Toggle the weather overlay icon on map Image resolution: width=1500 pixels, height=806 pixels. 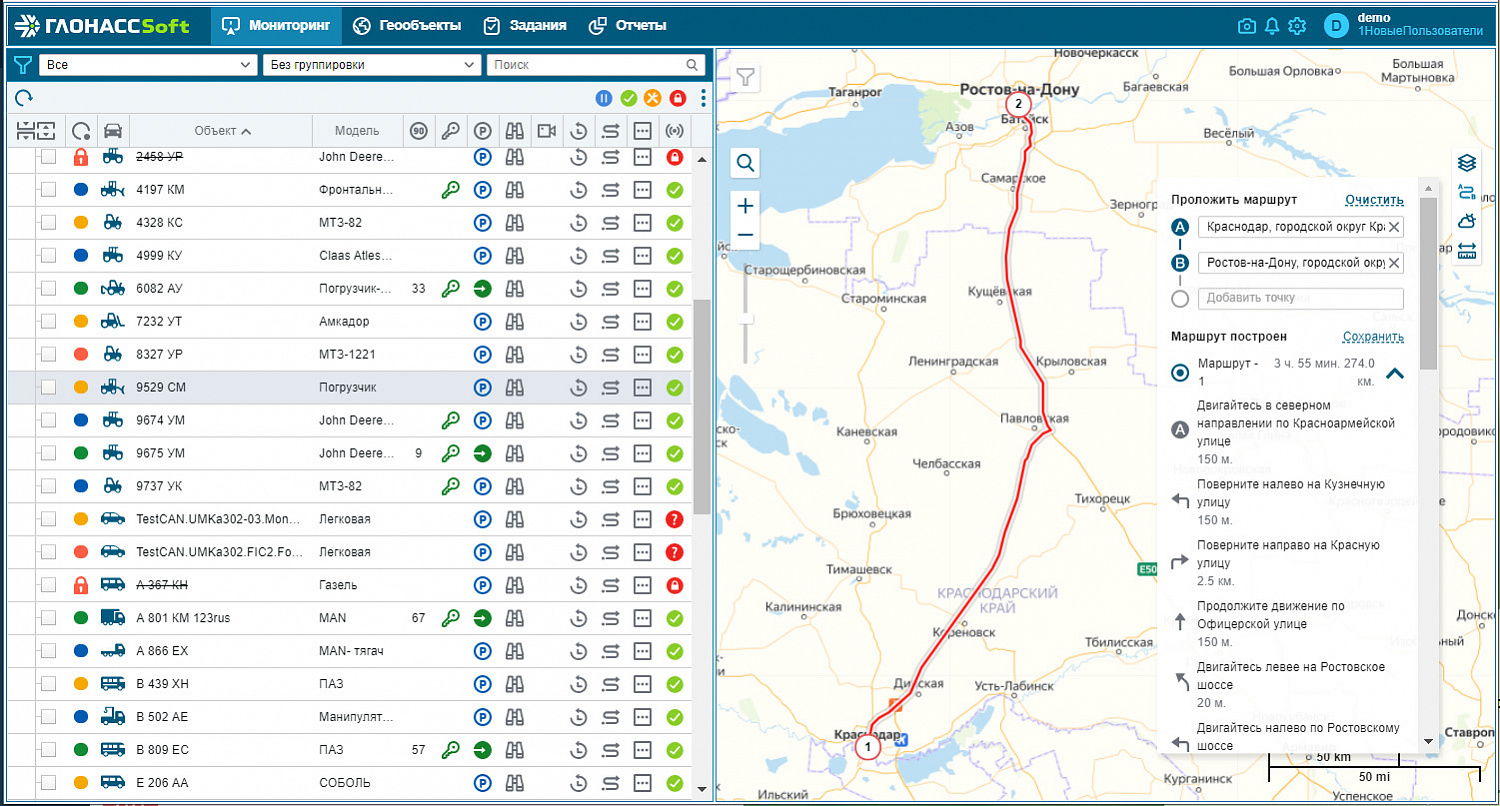(x=1466, y=221)
